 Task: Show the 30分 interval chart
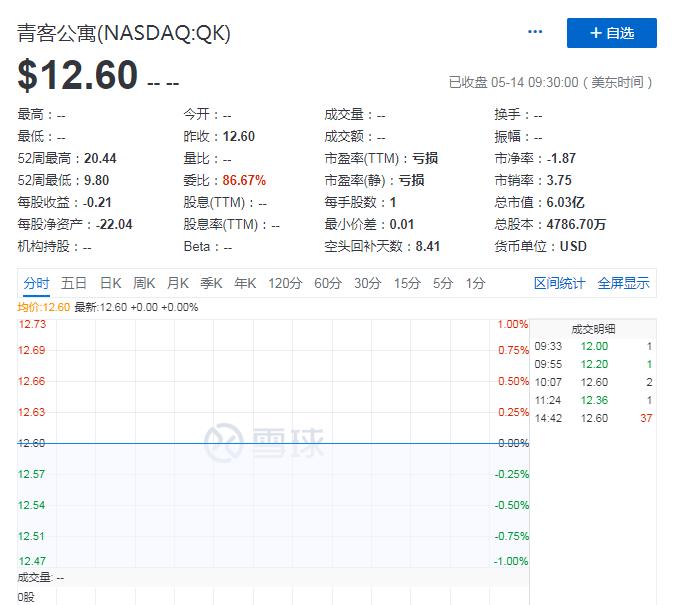[368, 283]
